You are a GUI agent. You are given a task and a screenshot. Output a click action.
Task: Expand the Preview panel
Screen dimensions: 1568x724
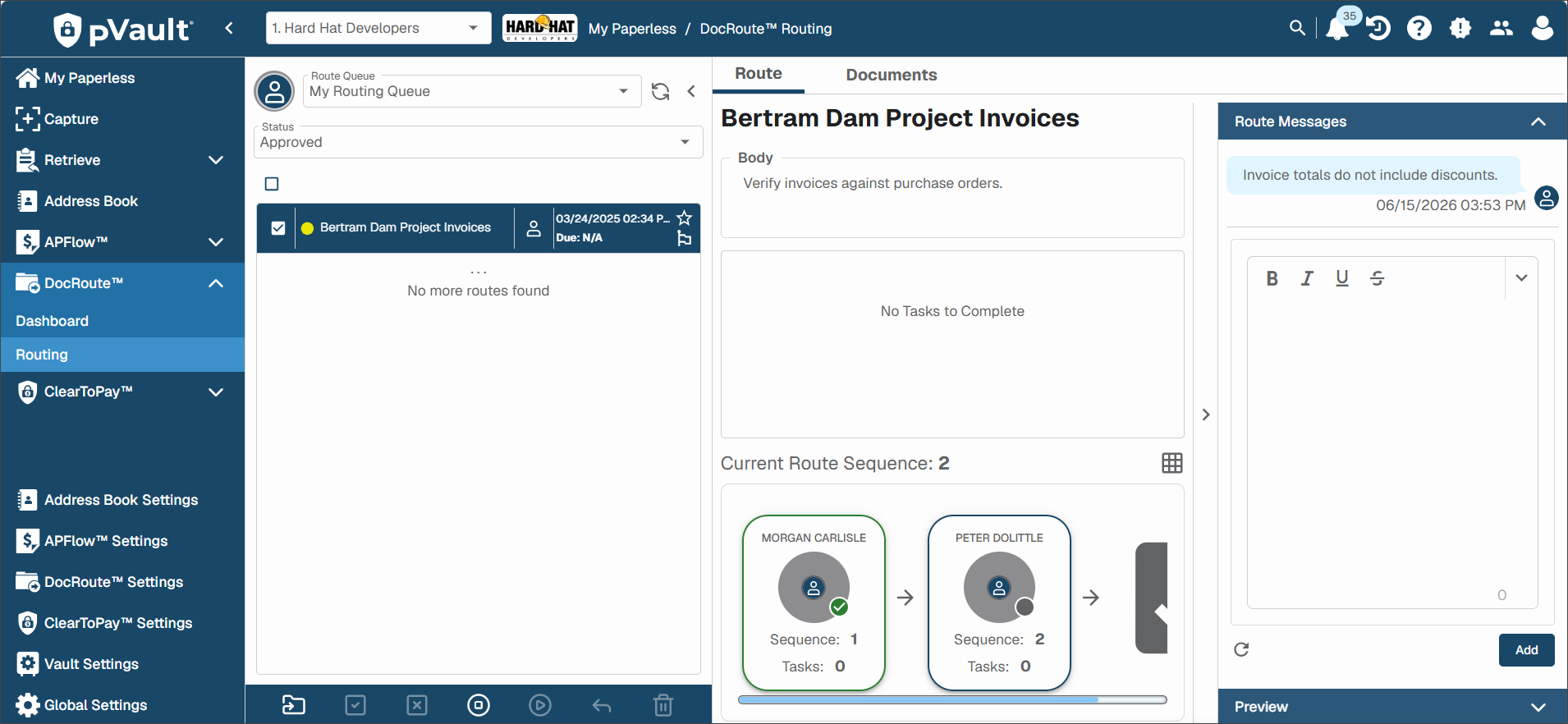tap(1538, 707)
